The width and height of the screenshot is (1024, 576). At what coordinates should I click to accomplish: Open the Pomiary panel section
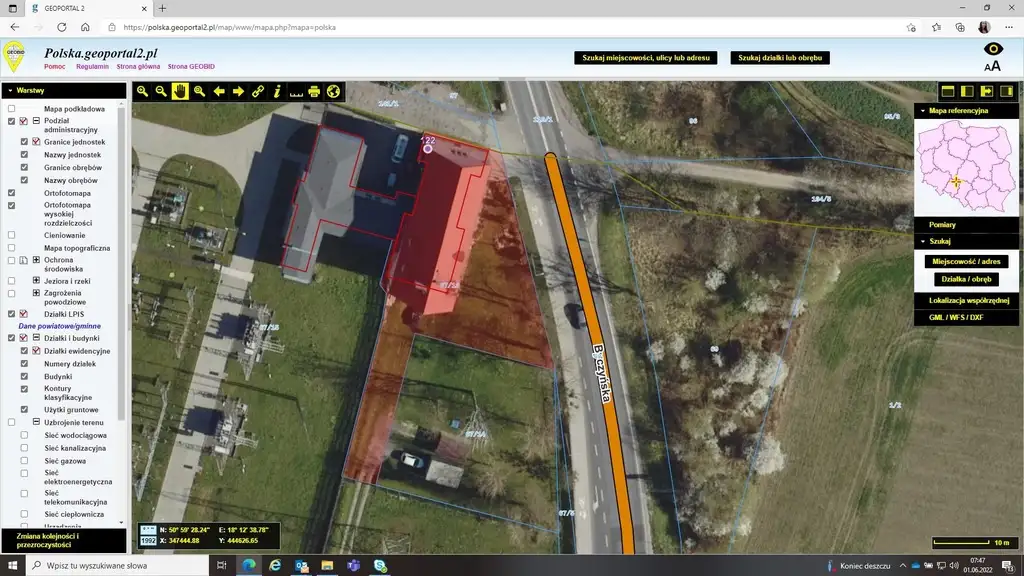point(942,225)
